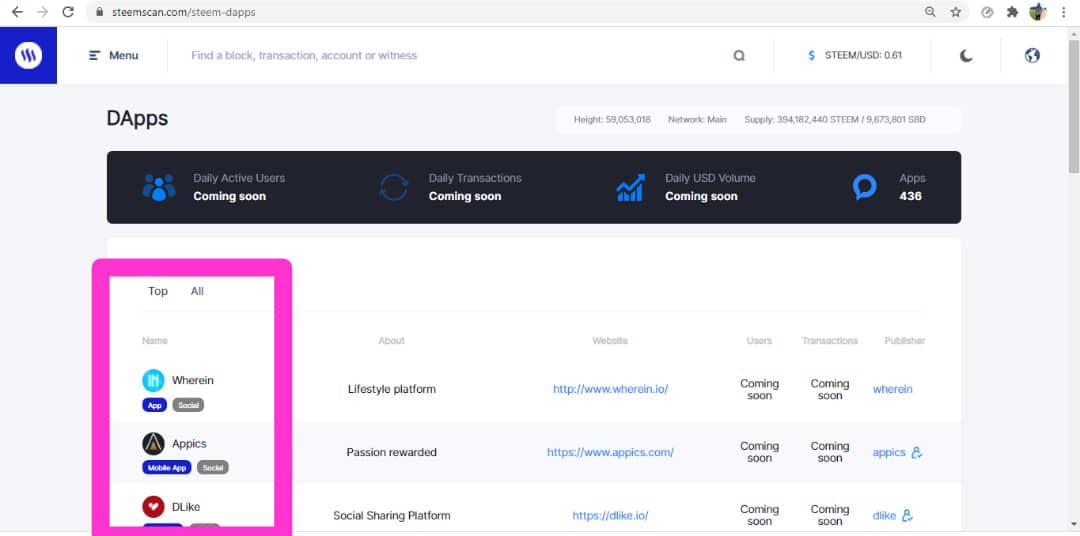The image size is (1080, 536).
Task: Click the Height: 59,053,018 stat
Action: point(612,120)
